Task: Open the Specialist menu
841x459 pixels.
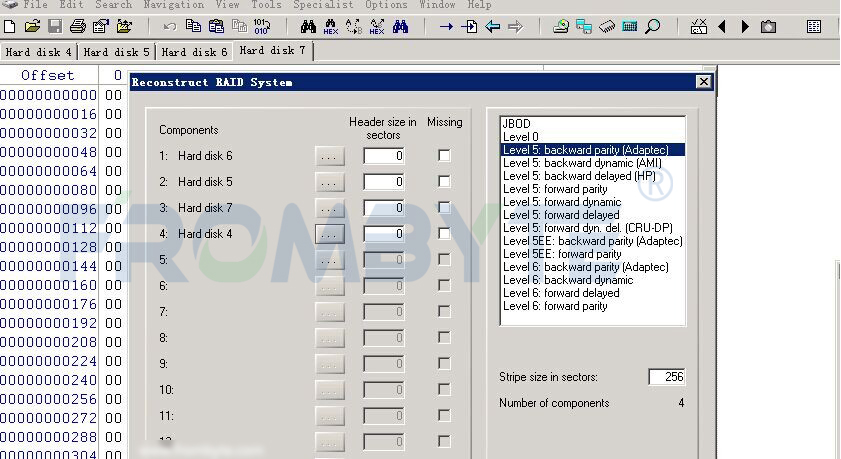Action: pyautogui.click(x=323, y=5)
